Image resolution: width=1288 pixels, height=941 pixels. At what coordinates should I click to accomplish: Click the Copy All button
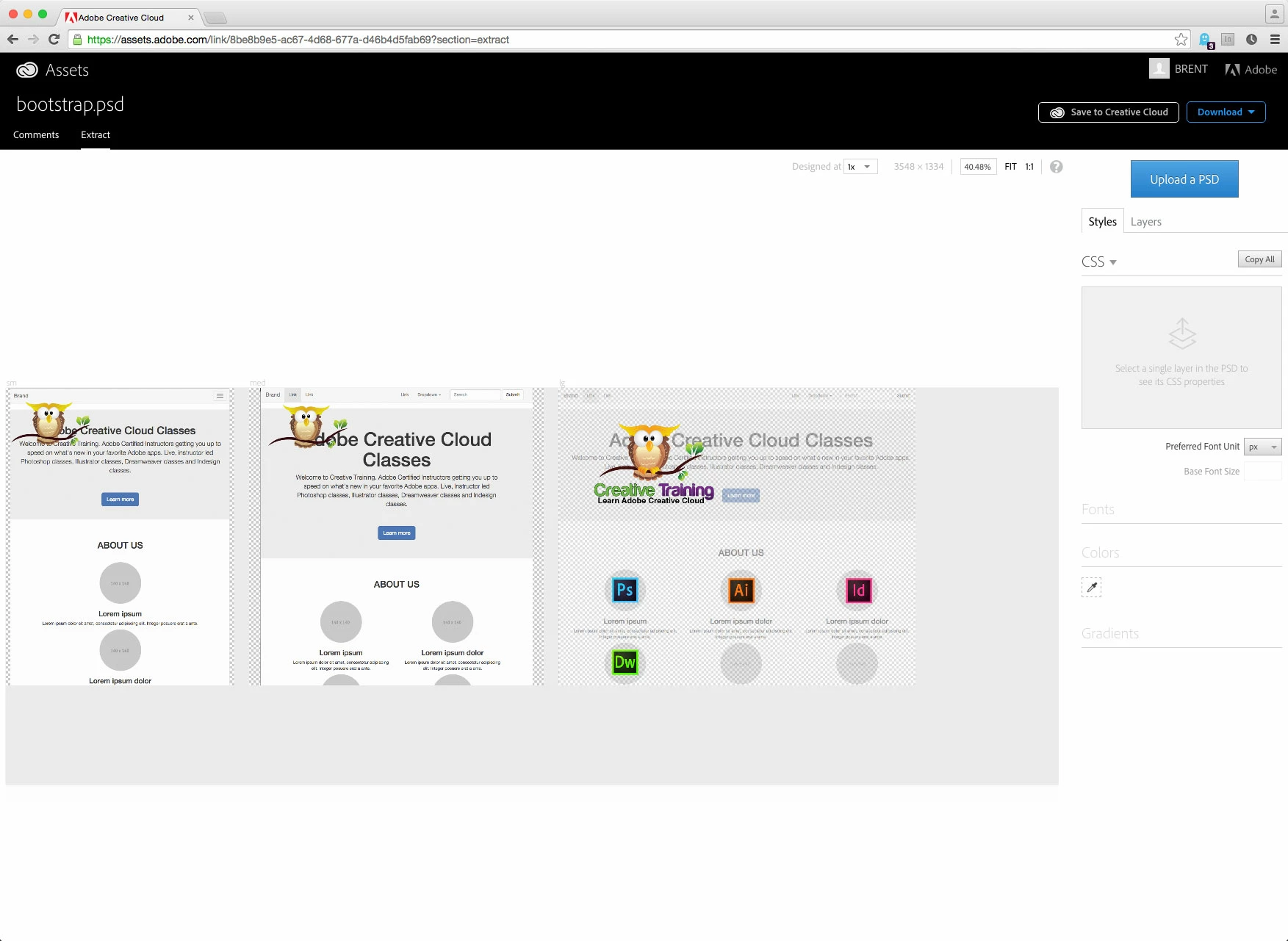pyautogui.click(x=1259, y=259)
